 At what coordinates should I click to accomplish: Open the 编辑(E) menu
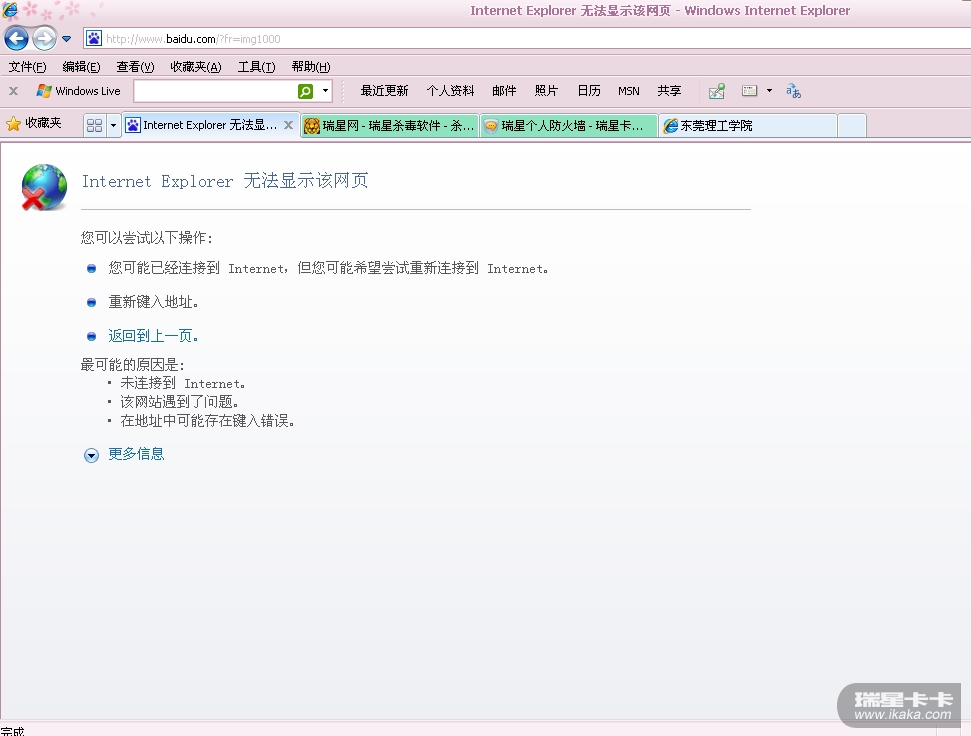[81, 67]
